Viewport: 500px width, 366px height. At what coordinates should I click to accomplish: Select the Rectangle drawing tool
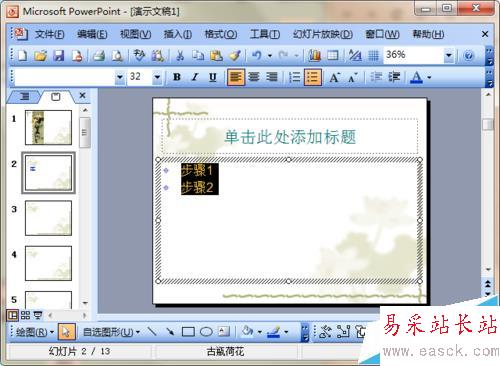click(x=188, y=332)
